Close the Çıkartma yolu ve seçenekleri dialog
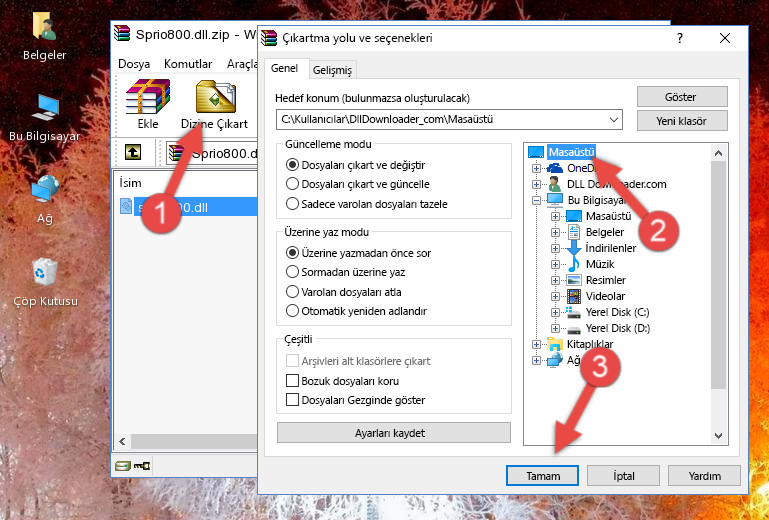The width and height of the screenshot is (769, 520). pyautogui.click(x=725, y=38)
